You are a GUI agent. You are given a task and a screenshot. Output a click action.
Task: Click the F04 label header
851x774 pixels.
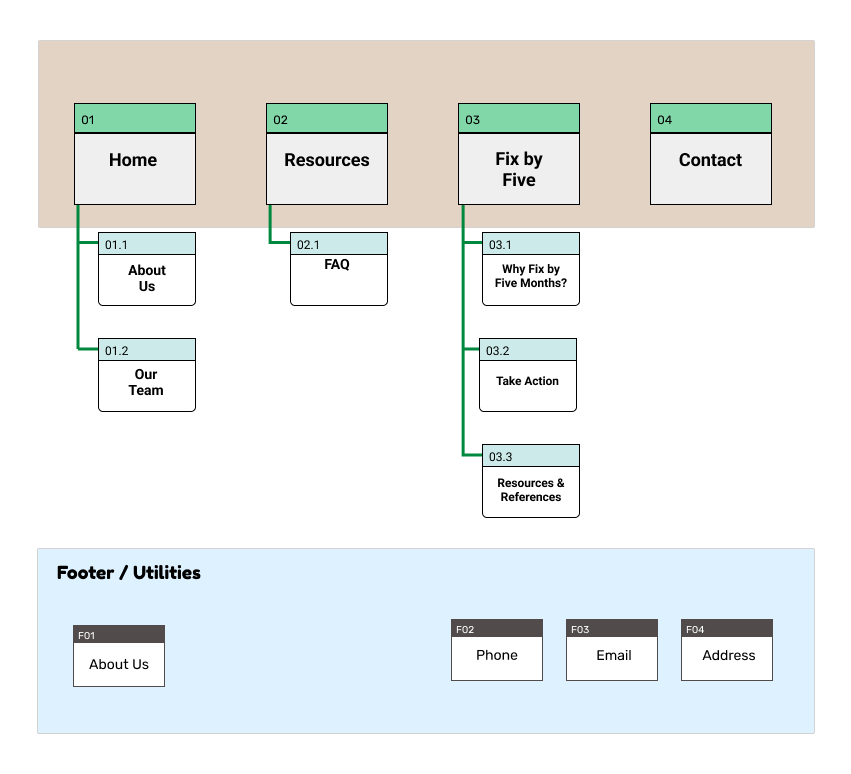click(727, 629)
